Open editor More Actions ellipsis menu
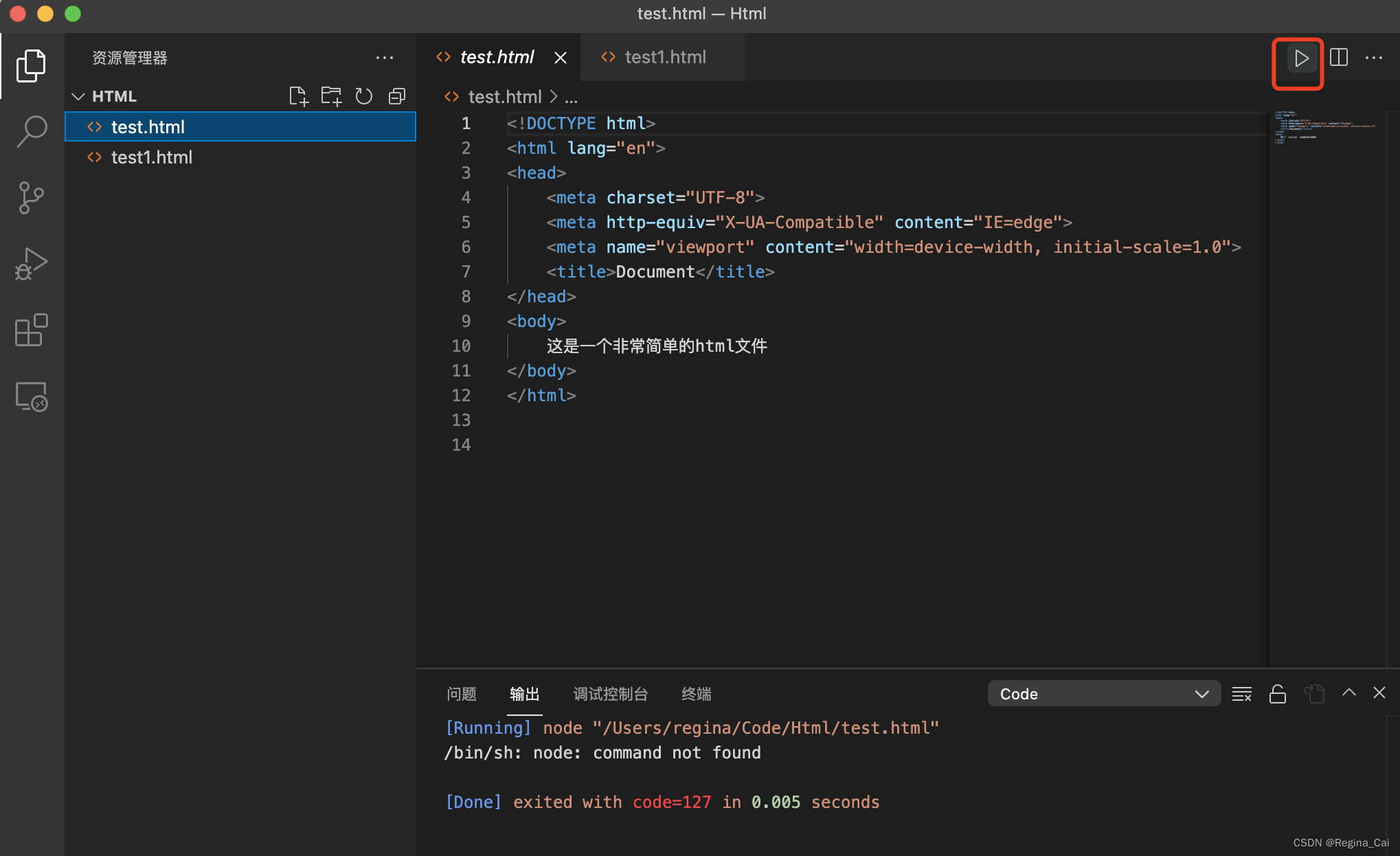 1374,58
